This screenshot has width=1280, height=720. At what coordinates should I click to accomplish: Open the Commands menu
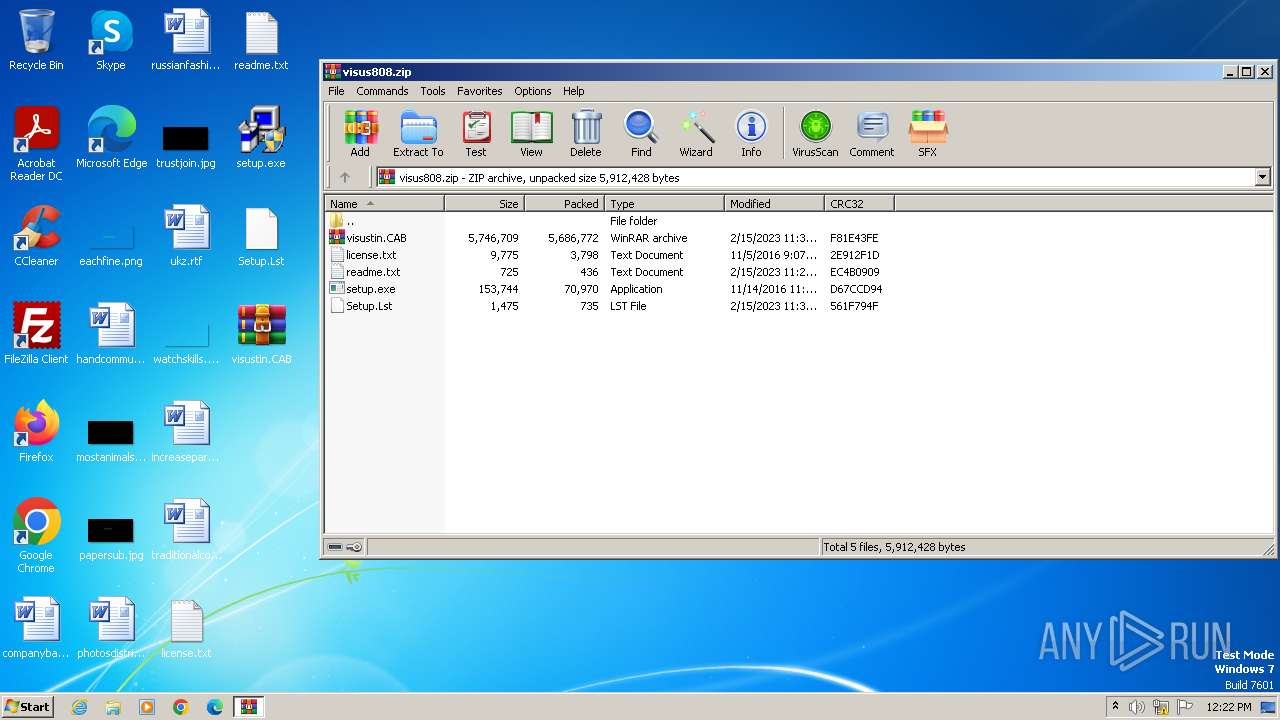click(382, 91)
